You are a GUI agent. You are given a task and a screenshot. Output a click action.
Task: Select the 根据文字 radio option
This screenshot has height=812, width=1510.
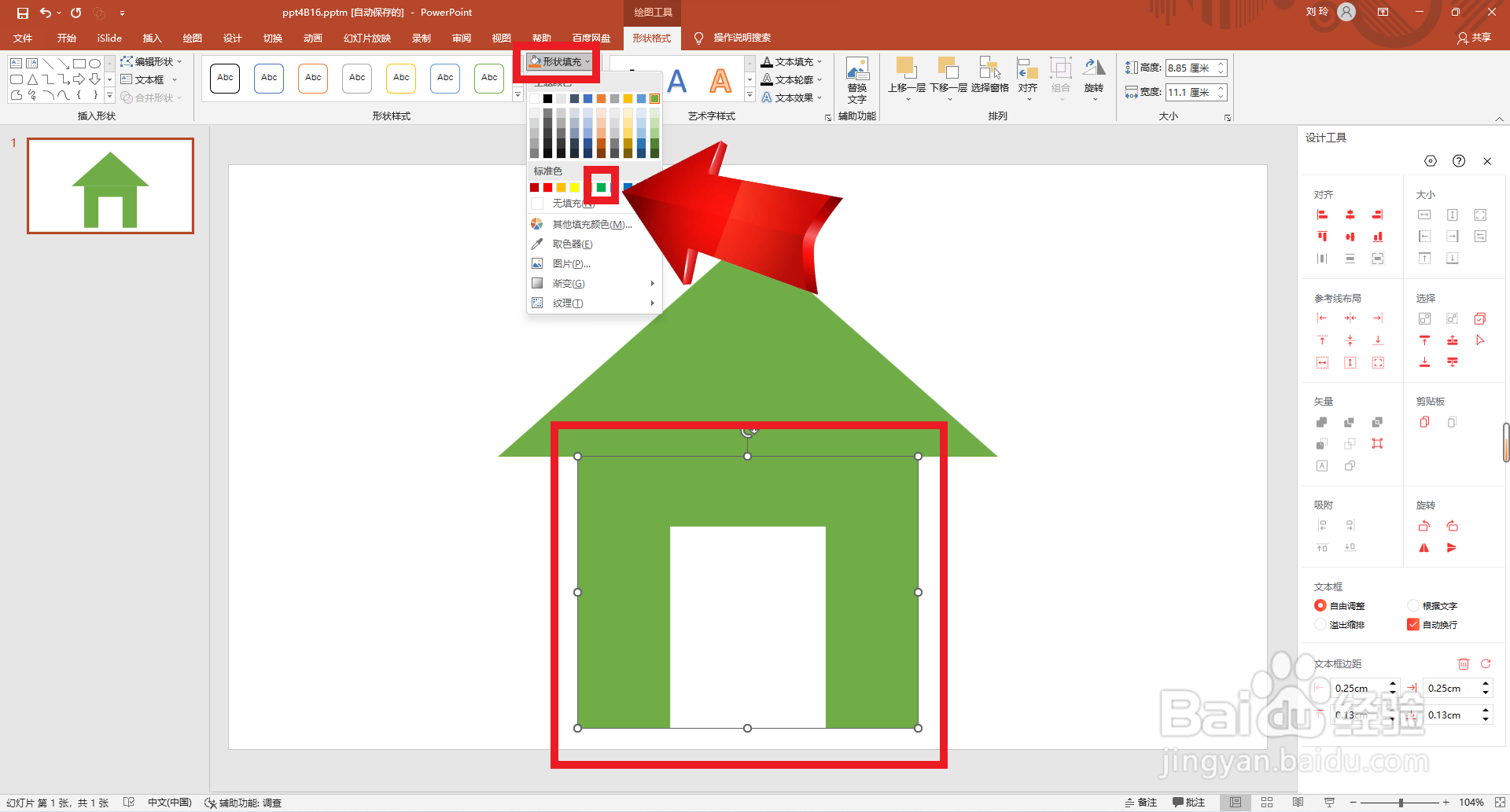[x=1413, y=605]
